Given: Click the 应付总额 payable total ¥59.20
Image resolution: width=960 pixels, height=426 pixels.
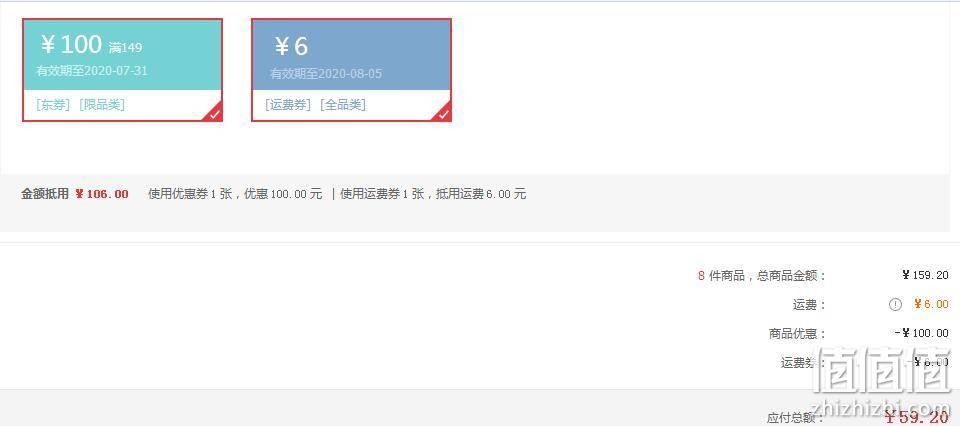Looking at the screenshot, I should (x=917, y=417).
